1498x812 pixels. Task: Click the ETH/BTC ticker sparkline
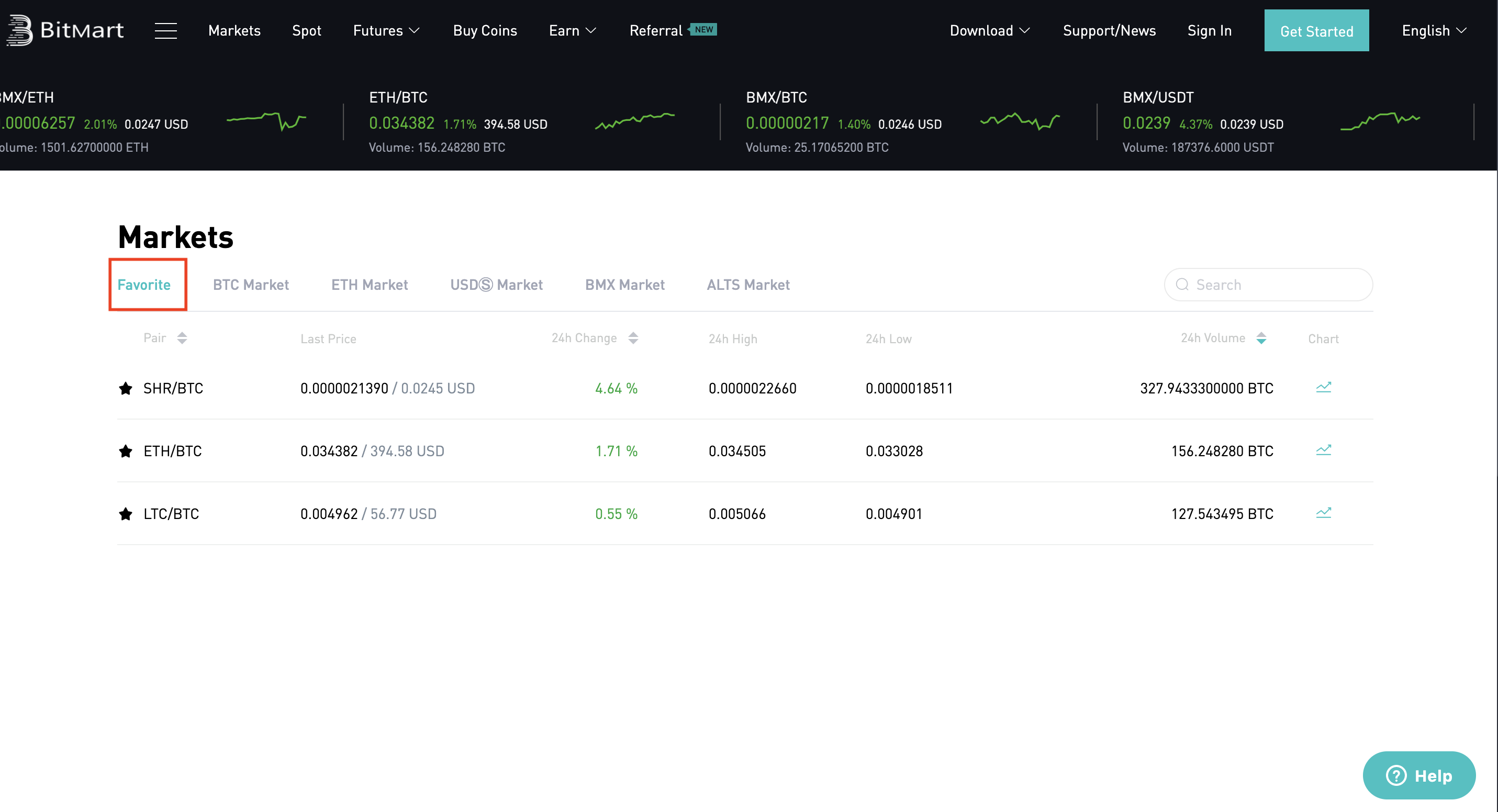(x=635, y=120)
